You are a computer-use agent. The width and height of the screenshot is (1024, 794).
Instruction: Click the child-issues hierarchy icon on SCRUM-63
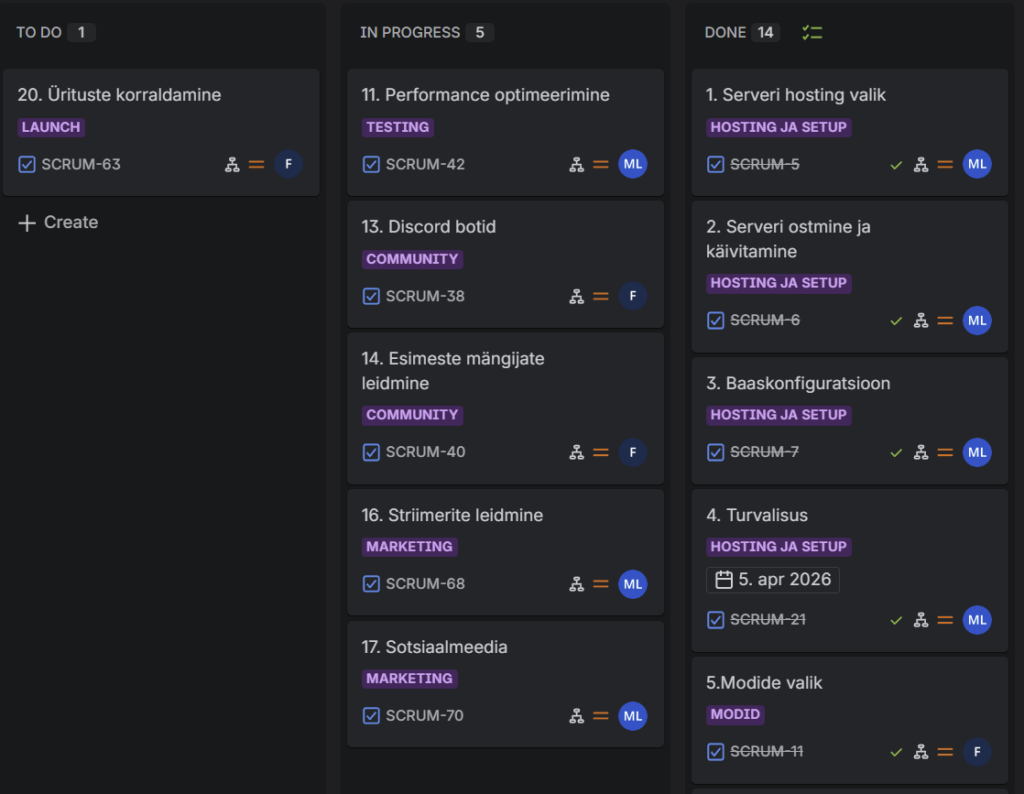(232, 164)
